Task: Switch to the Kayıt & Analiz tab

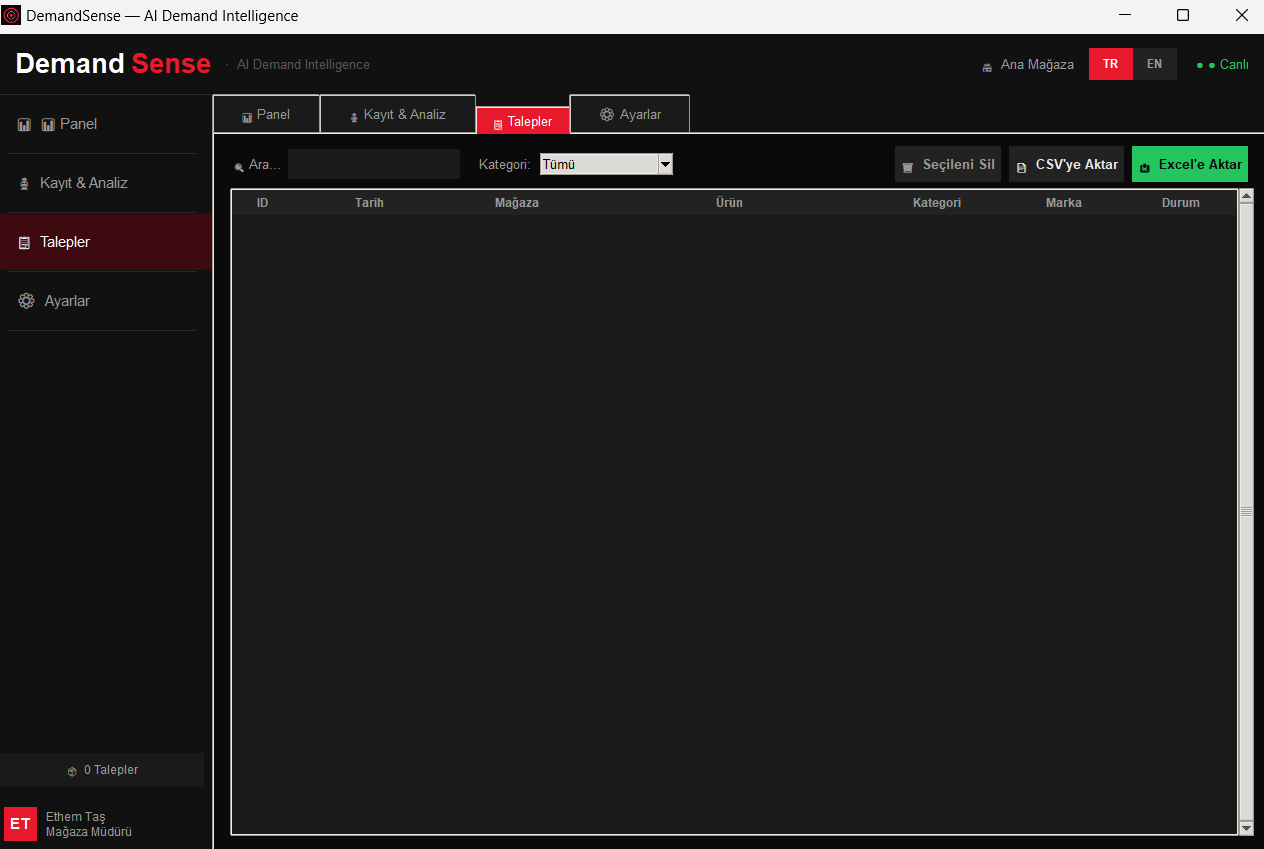Action: pos(397,113)
